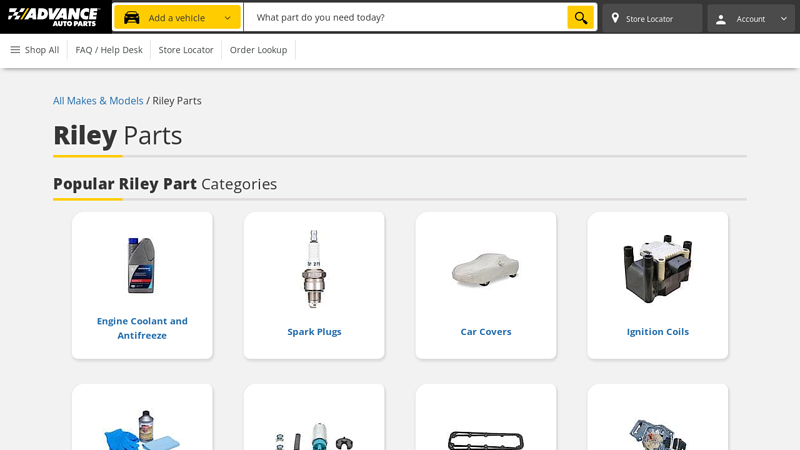Focus the part search input field
Viewport: 800px width, 450px height.
coord(405,18)
